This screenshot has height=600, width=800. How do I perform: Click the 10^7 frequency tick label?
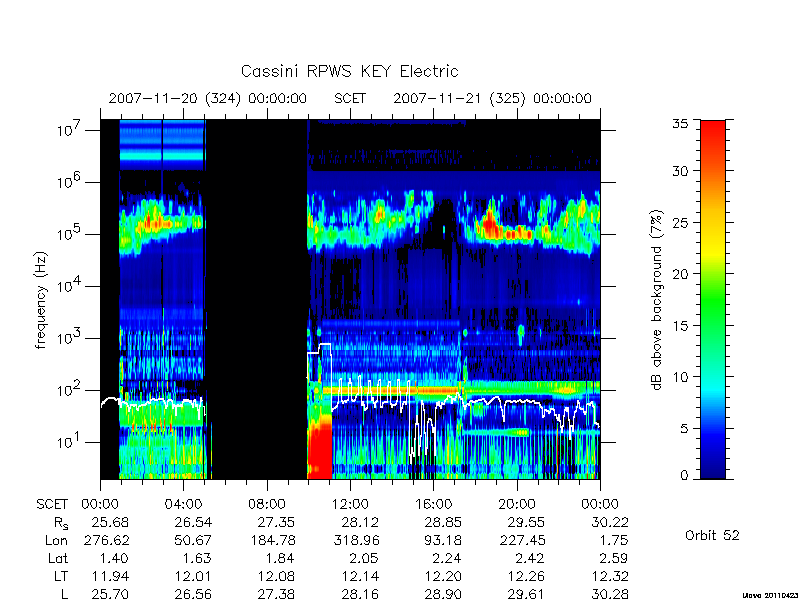point(71,129)
